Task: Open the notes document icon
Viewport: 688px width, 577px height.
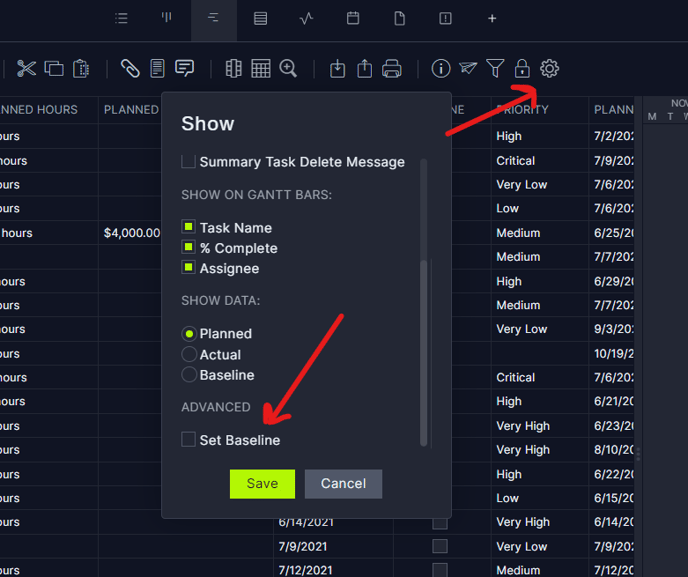Action: [157, 68]
